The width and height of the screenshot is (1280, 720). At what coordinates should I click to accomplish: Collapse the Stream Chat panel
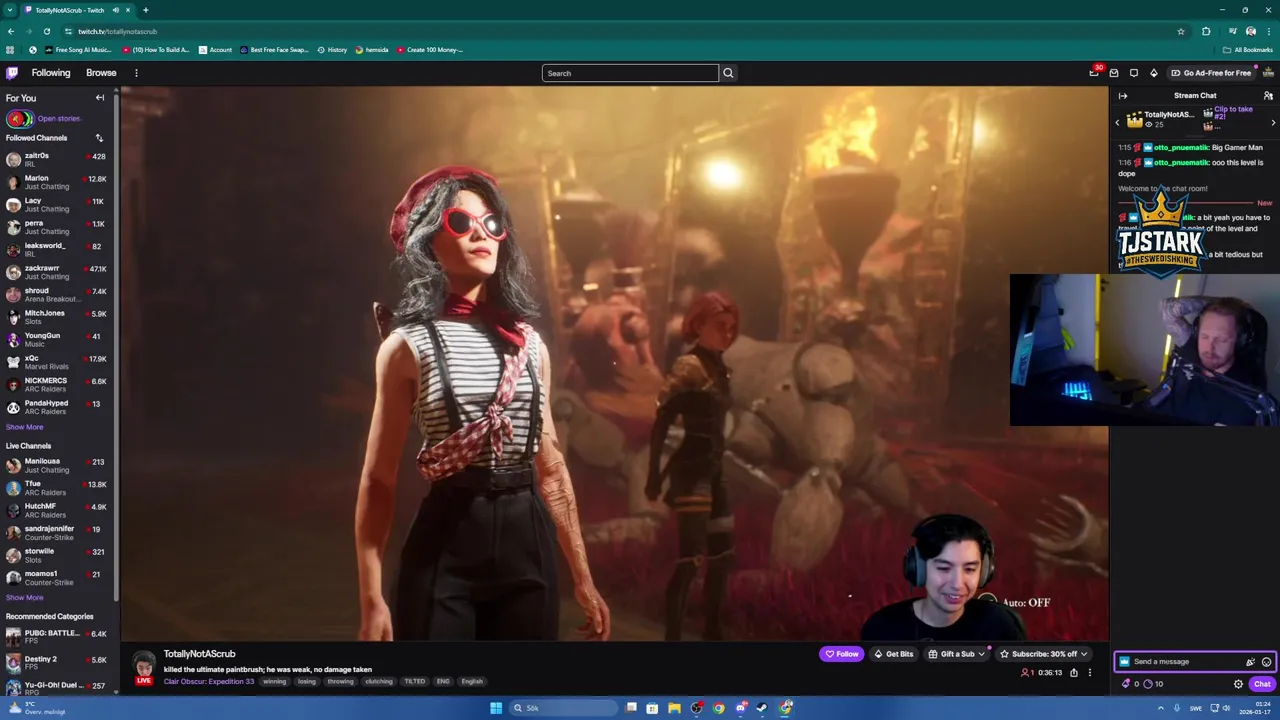(x=1122, y=96)
